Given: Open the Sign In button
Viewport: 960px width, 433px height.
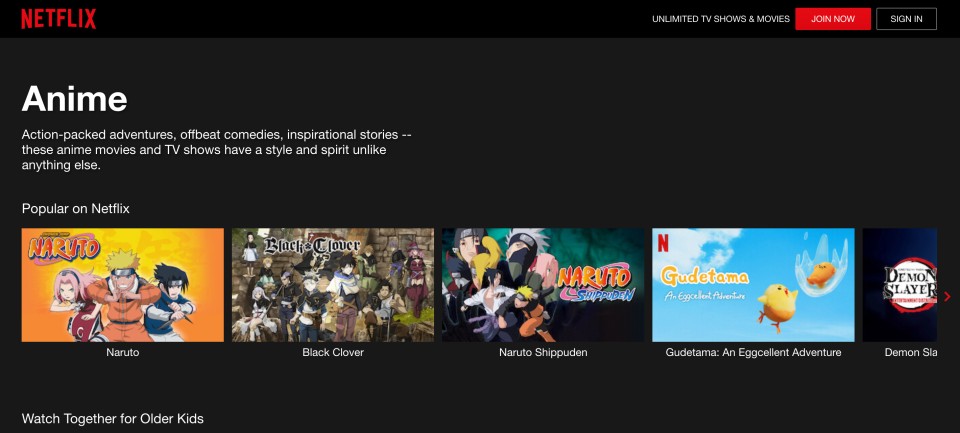Looking at the screenshot, I should coord(906,19).
